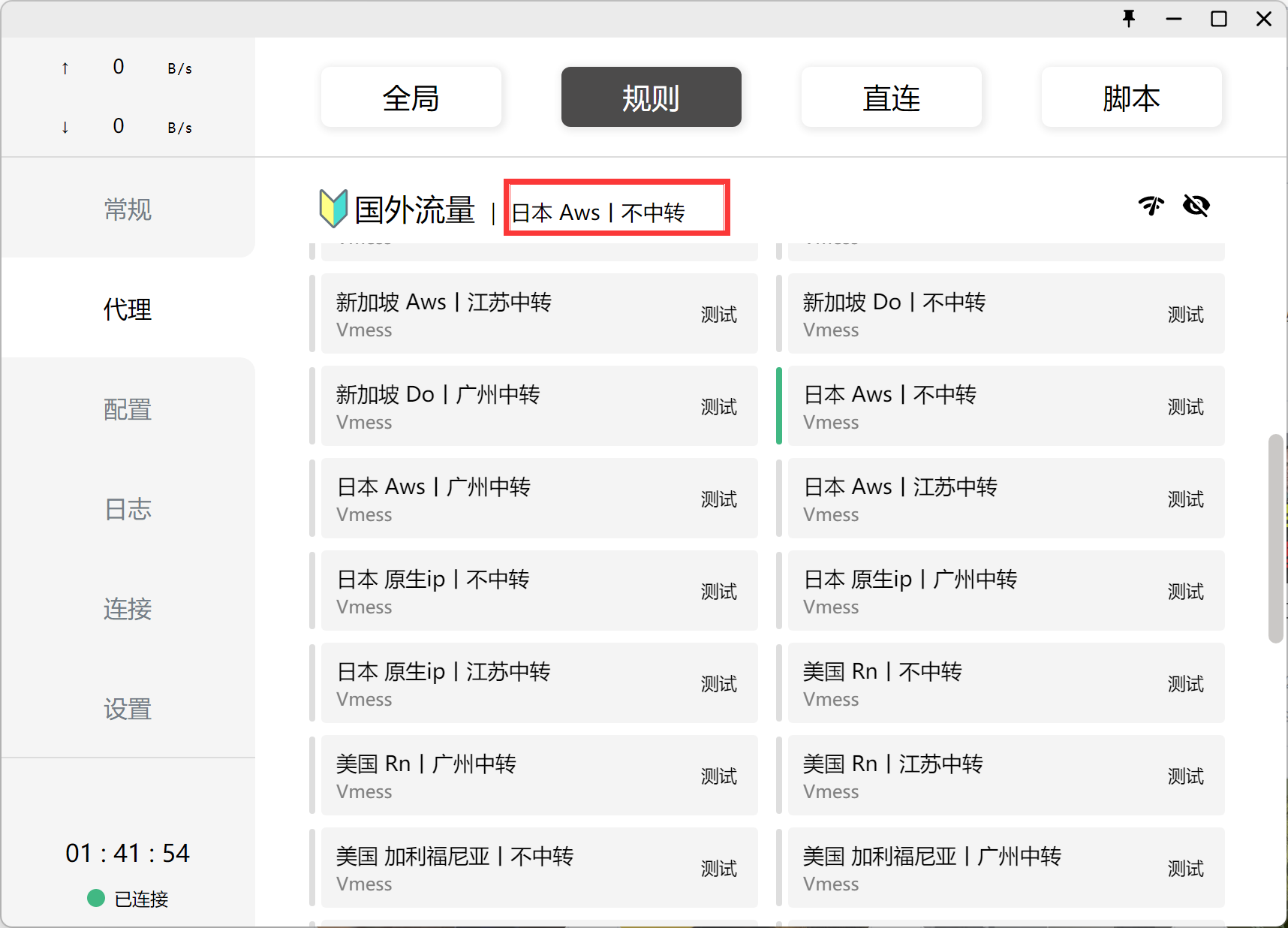
Task: Run 测试 on 美国 加利福尼亚 | 不中转
Action: pyautogui.click(x=719, y=869)
